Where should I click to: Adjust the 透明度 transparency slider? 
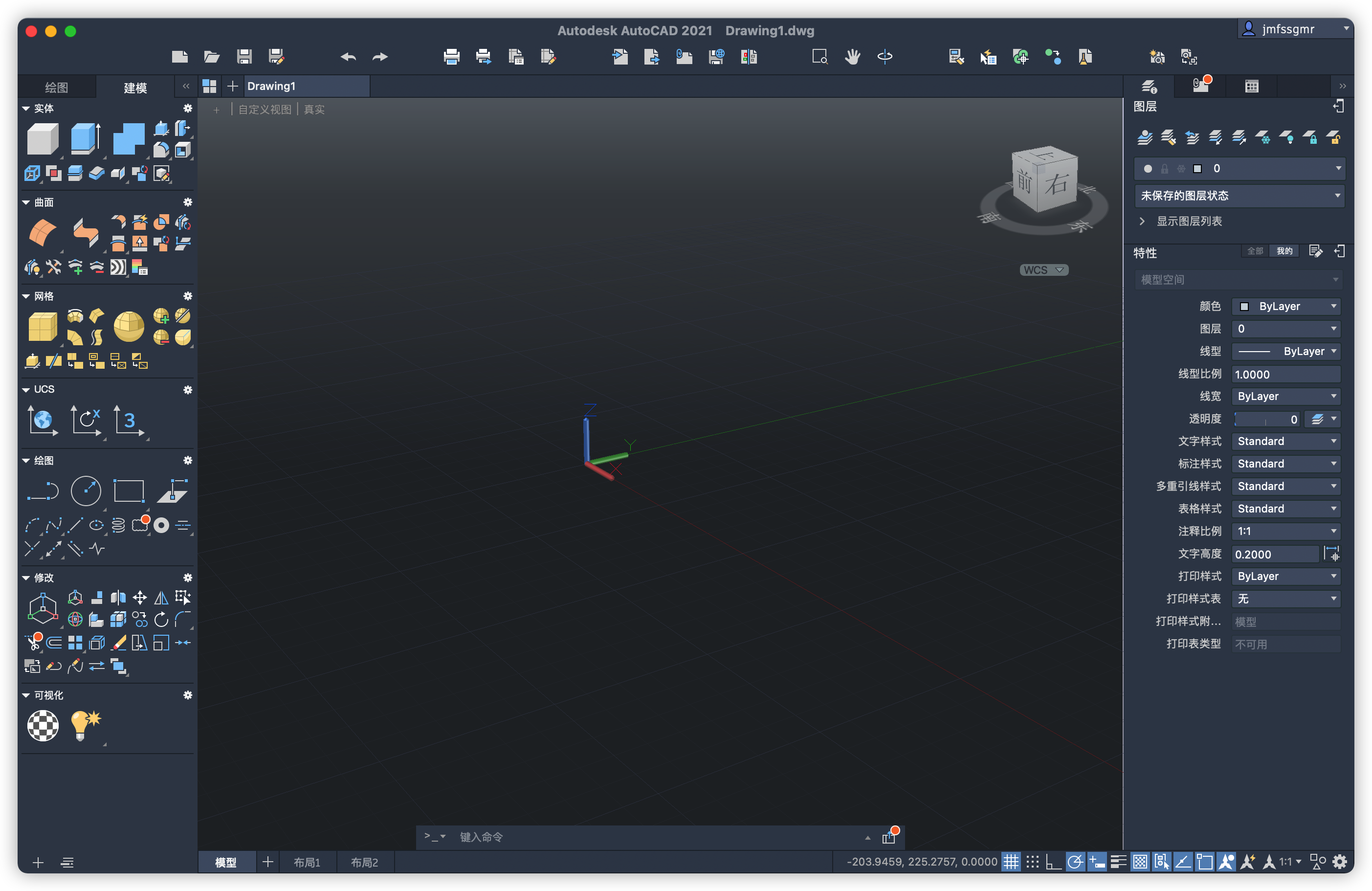1266,419
